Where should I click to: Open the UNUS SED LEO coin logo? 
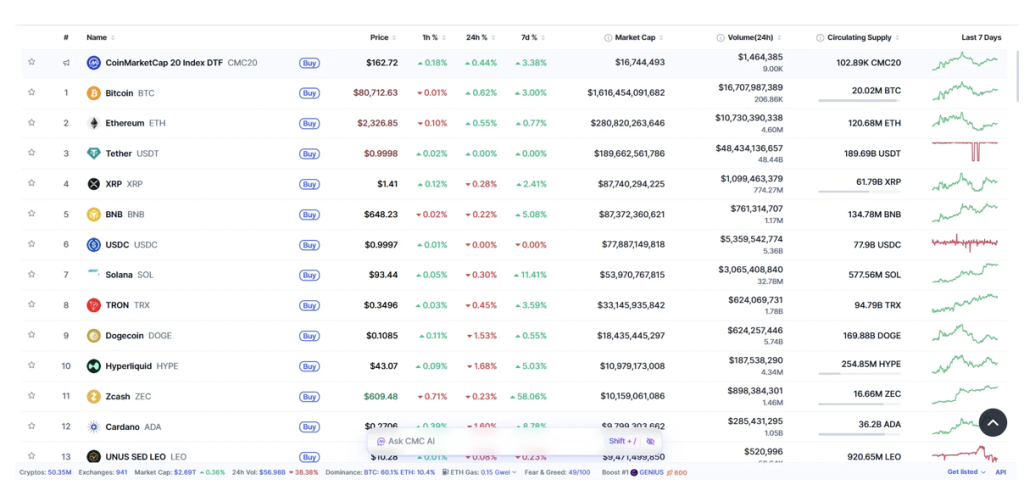click(x=94, y=456)
